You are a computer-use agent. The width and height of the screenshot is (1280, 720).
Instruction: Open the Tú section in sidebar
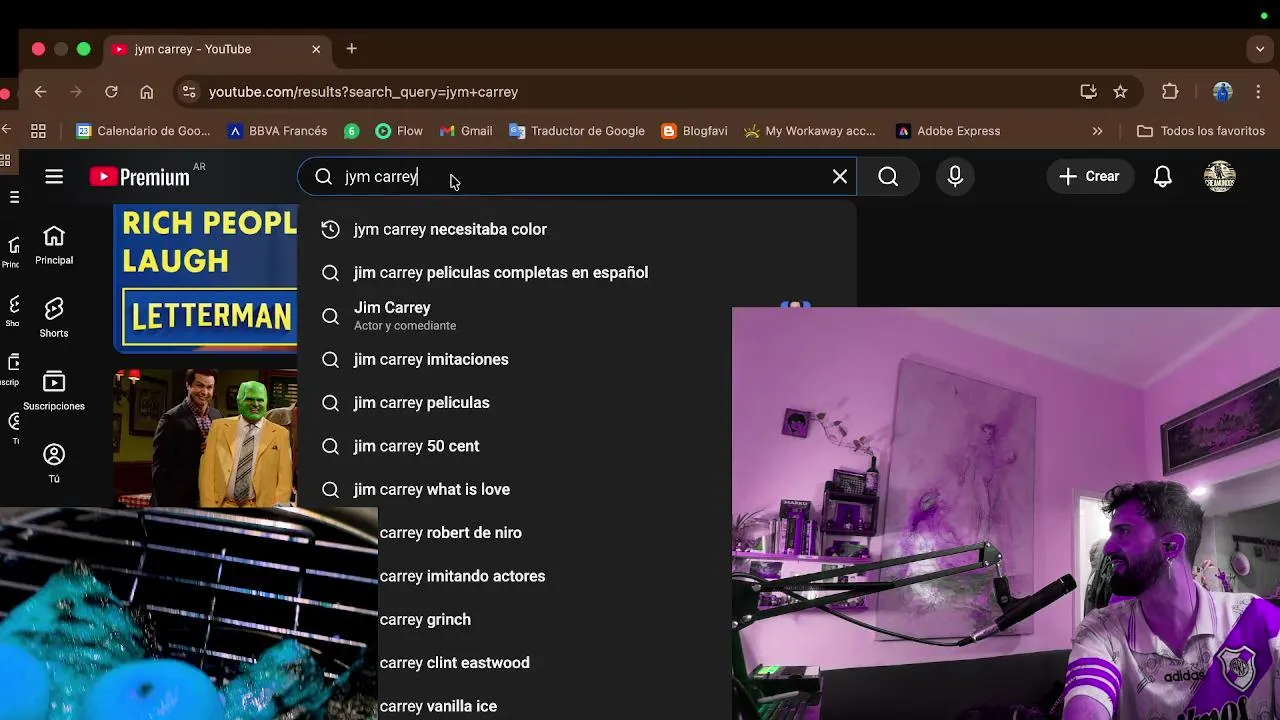pos(54,464)
